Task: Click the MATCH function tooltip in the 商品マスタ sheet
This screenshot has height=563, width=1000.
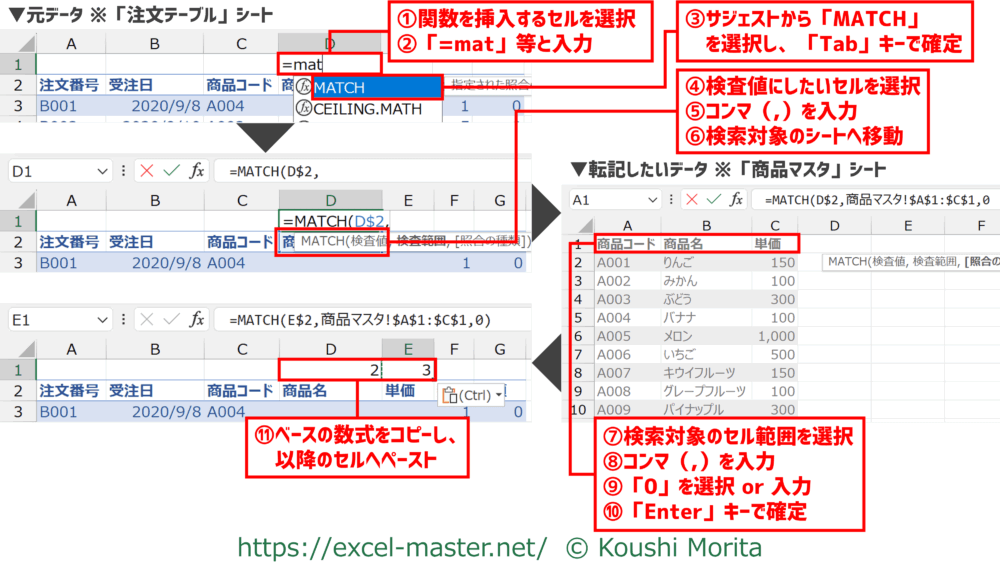Action: coord(910,262)
